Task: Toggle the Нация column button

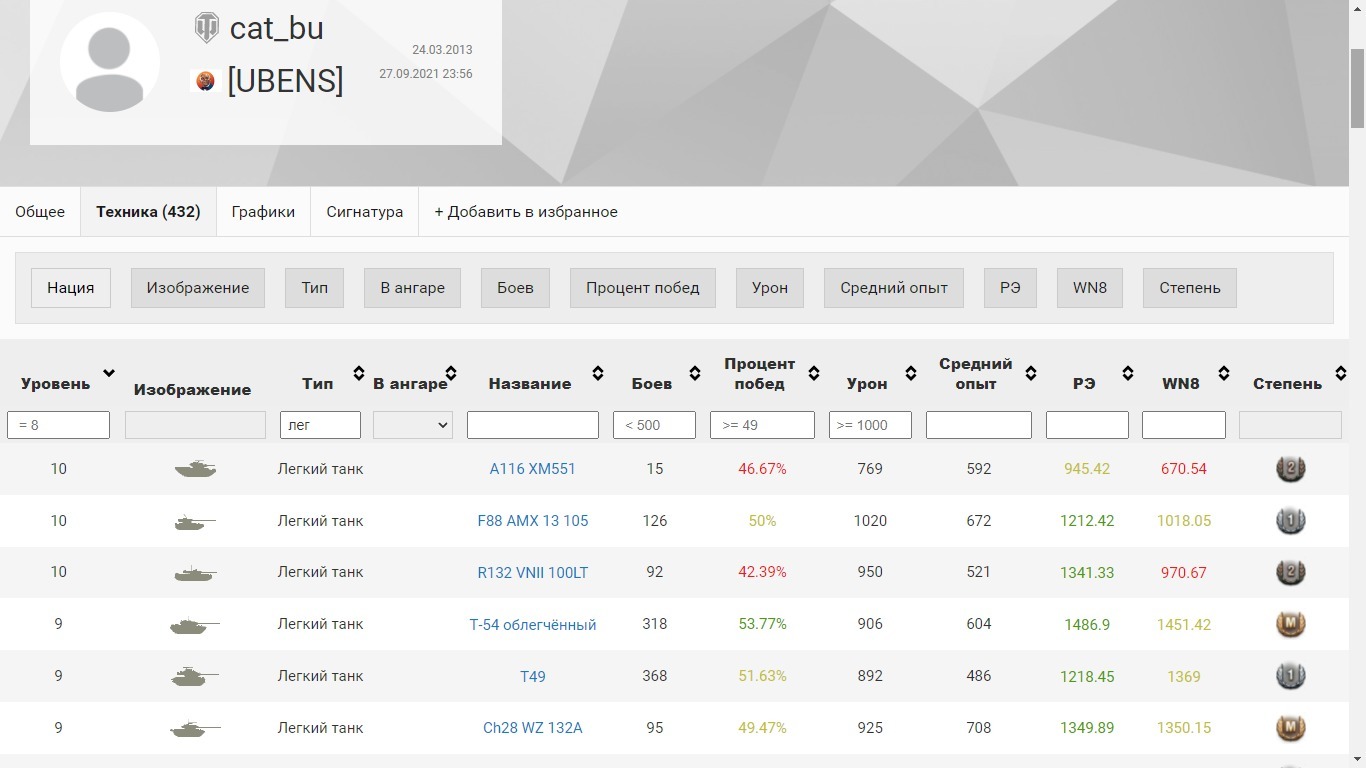Action: [x=71, y=288]
